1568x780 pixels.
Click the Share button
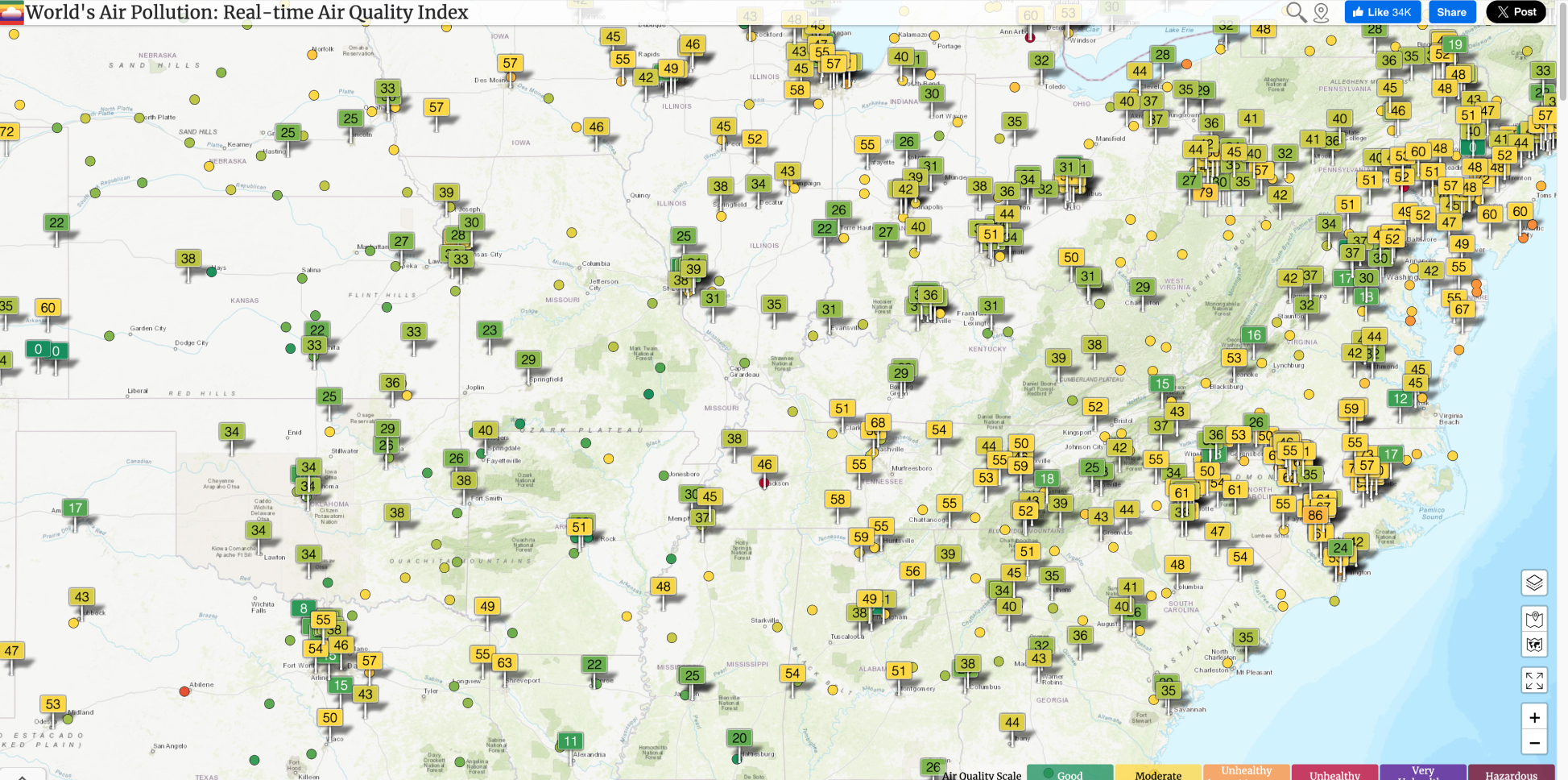[x=1452, y=11]
